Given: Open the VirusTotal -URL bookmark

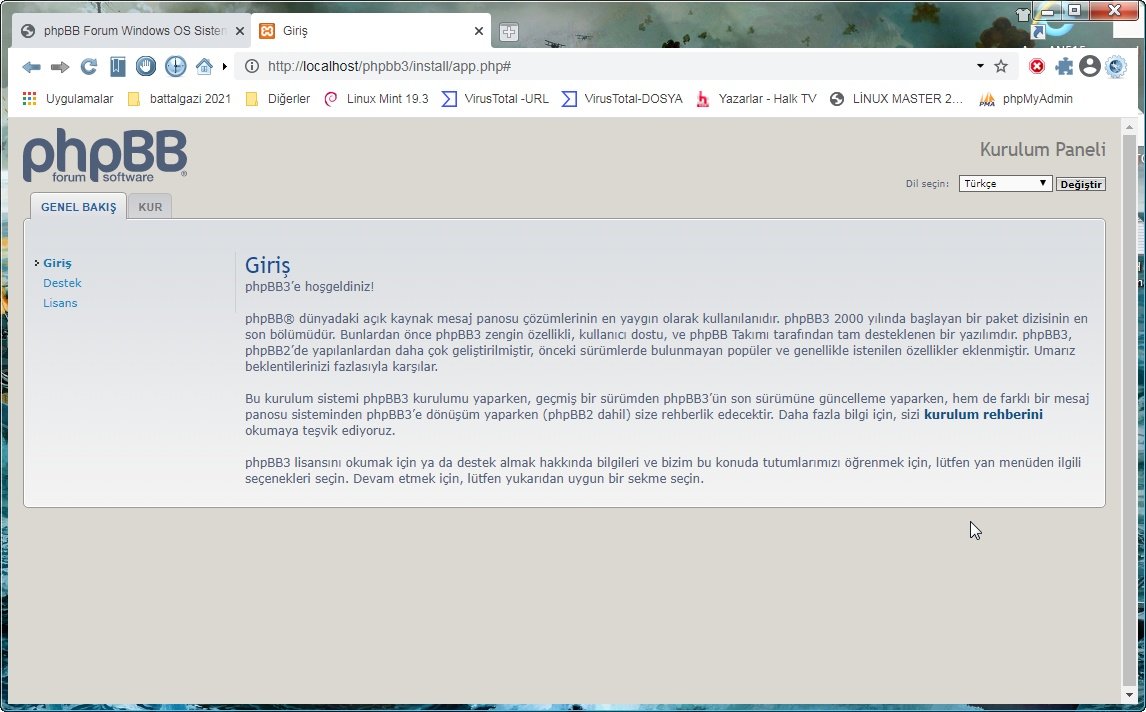Looking at the screenshot, I should [x=496, y=99].
